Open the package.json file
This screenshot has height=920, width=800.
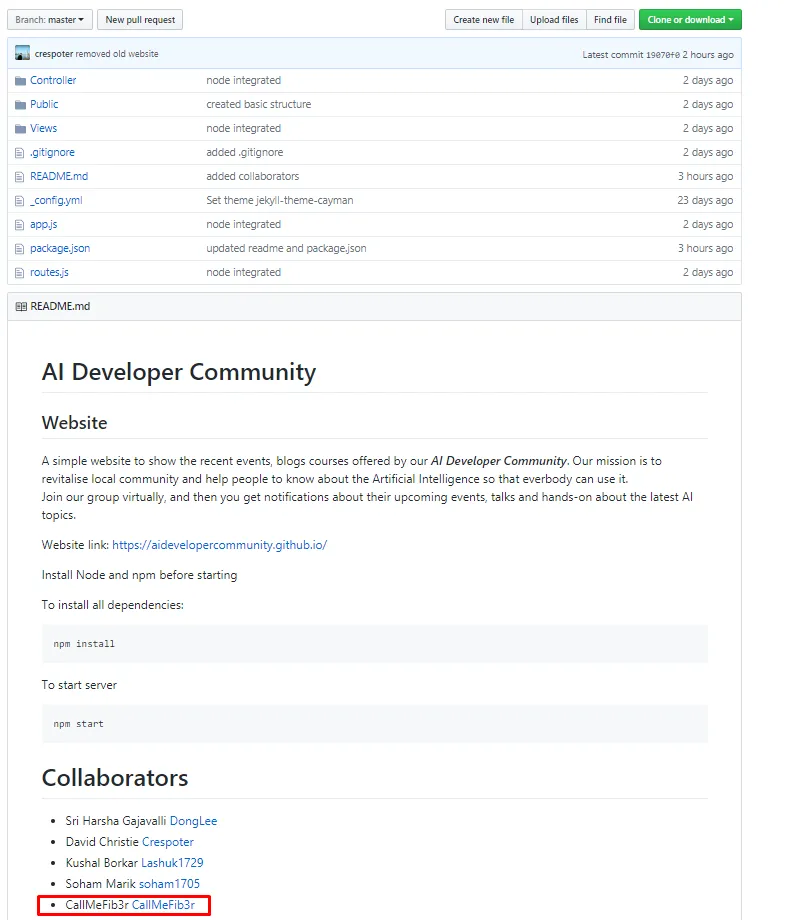[x=60, y=248]
